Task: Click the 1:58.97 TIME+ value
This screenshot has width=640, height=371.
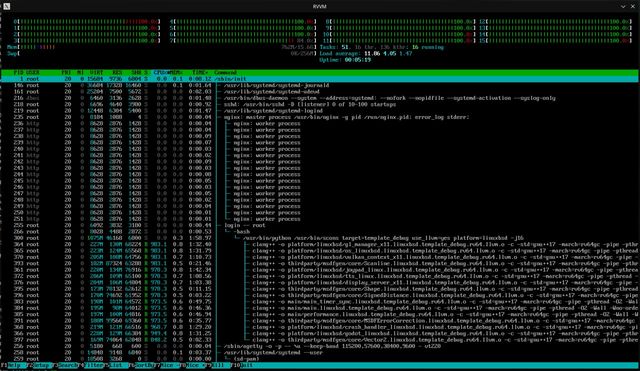Action: coord(200,238)
